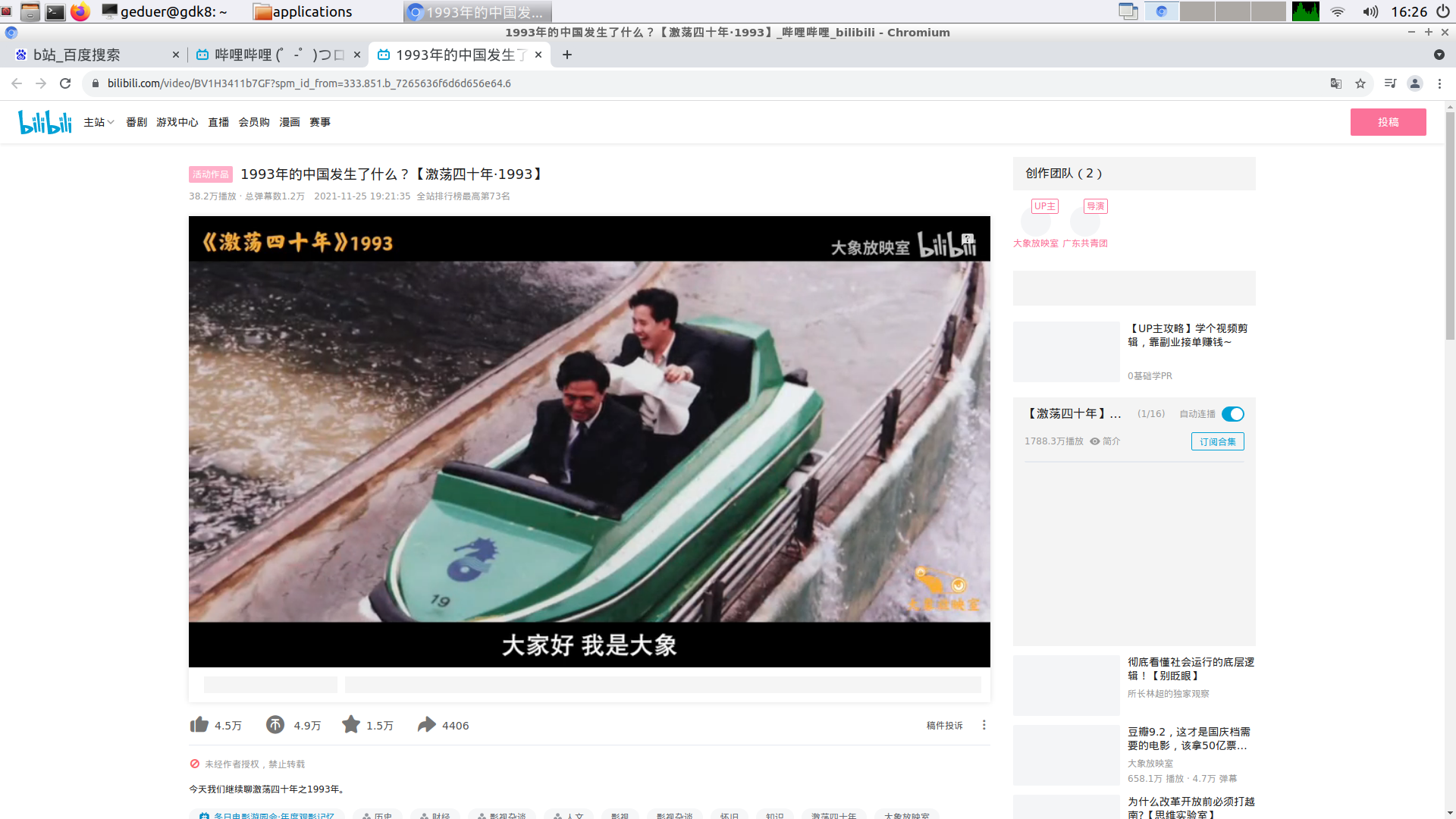Viewport: 1456px width, 819px height.
Task: View site info via padlock icon
Action: tap(96, 83)
